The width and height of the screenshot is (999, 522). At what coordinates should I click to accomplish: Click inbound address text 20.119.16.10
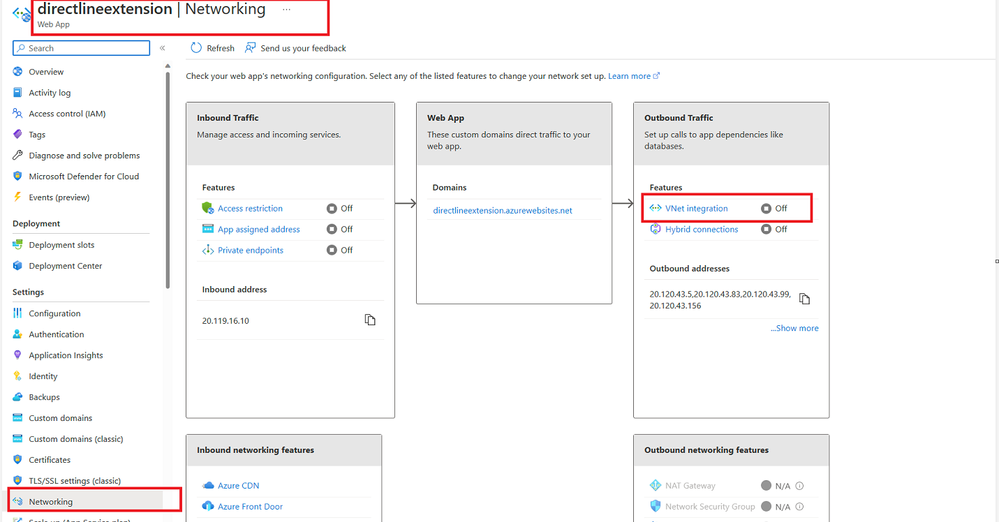tap(226, 321)
